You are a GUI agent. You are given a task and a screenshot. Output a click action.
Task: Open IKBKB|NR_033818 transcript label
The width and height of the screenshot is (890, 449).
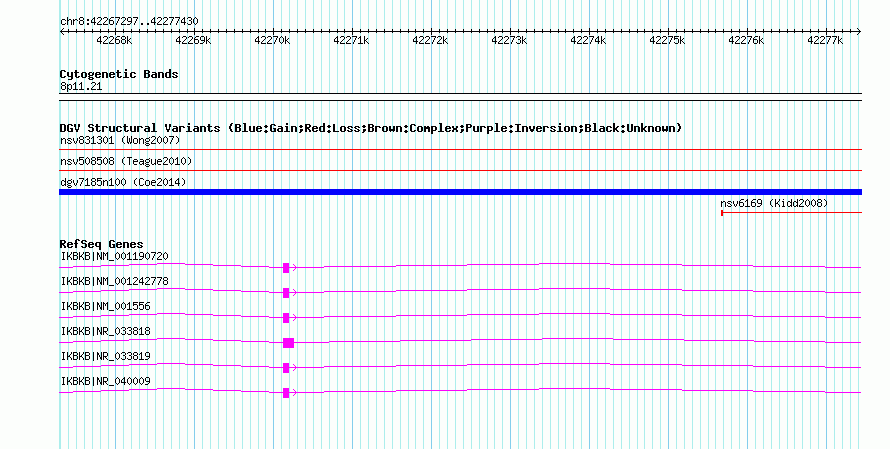coord(106,331)
